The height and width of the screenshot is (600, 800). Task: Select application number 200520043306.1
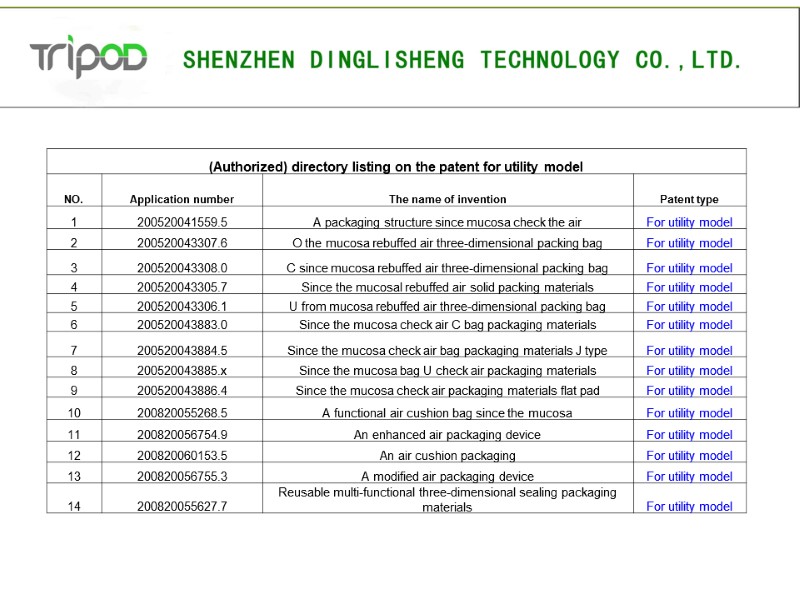[182, 306]
